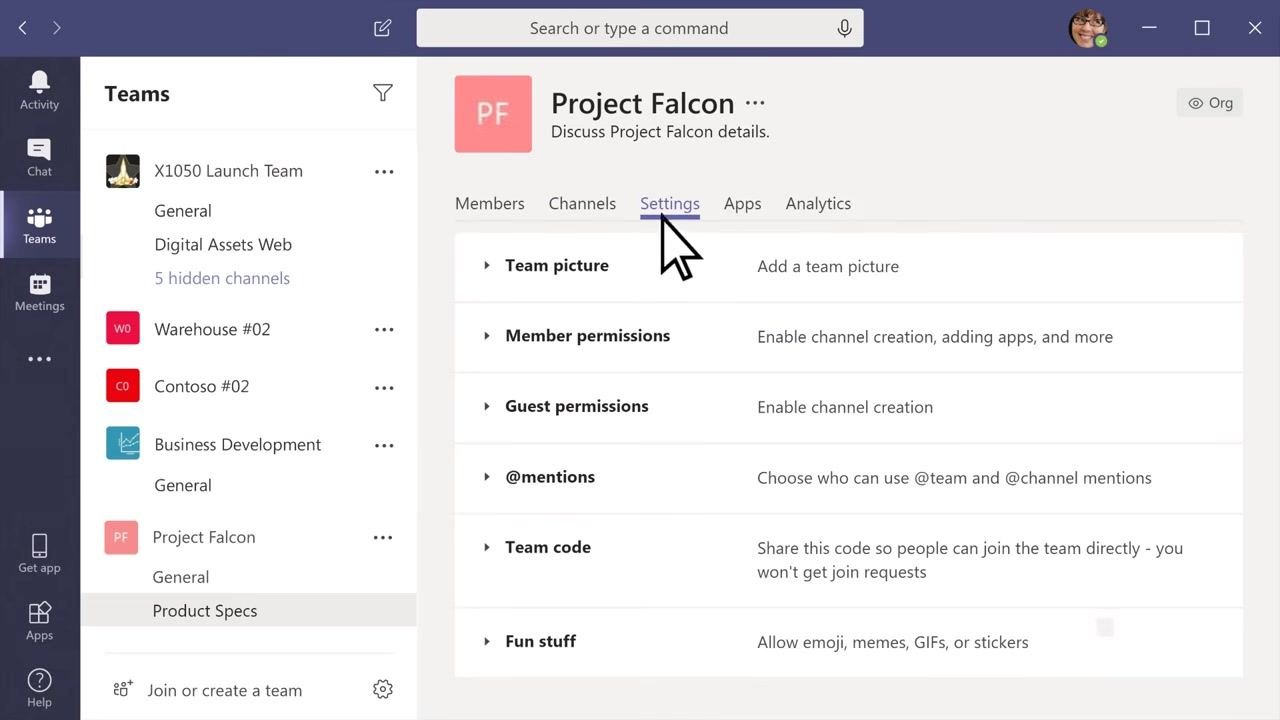
Task: Show the 5 hidden channels
Action: tap(222, 278)
